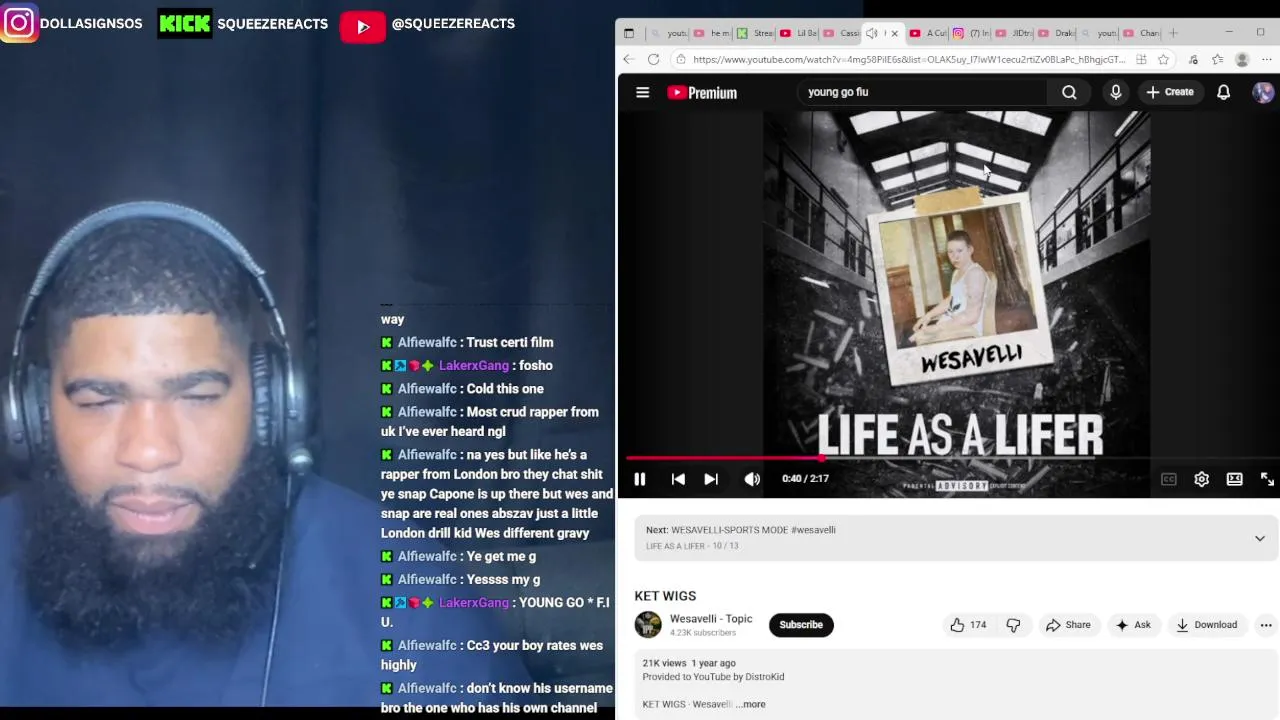Switch to the A Cul... YouTube tab
1280x720 pixels.
928,33
